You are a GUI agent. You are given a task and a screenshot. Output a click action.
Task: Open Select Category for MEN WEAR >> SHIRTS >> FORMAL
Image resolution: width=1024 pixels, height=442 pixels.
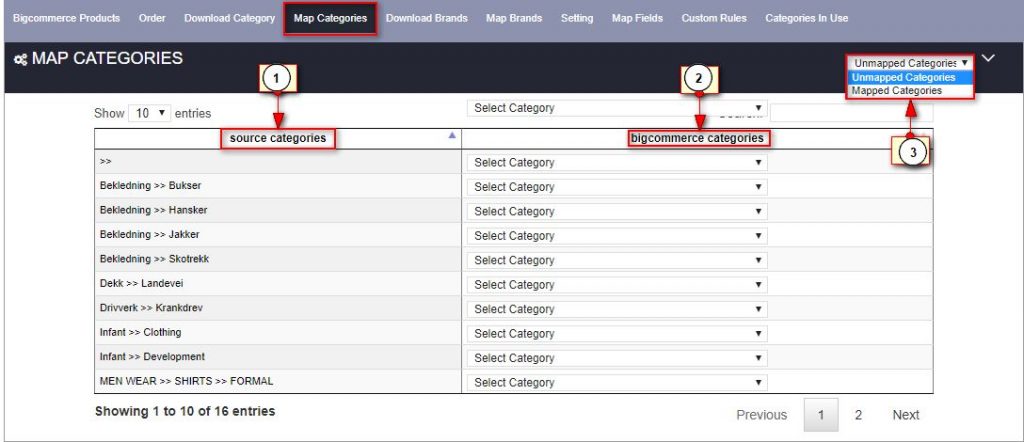[x=617, y=383]
